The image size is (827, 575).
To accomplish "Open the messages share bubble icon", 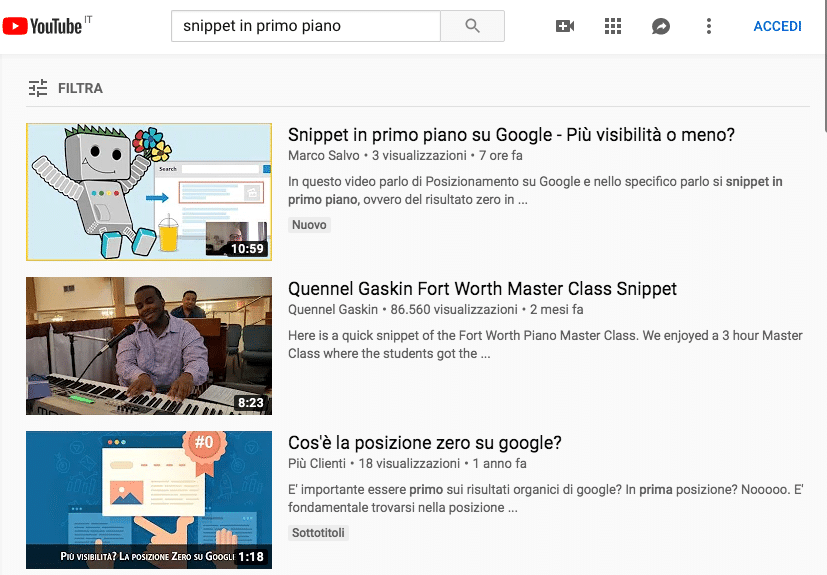I will [x=660, y=26].
